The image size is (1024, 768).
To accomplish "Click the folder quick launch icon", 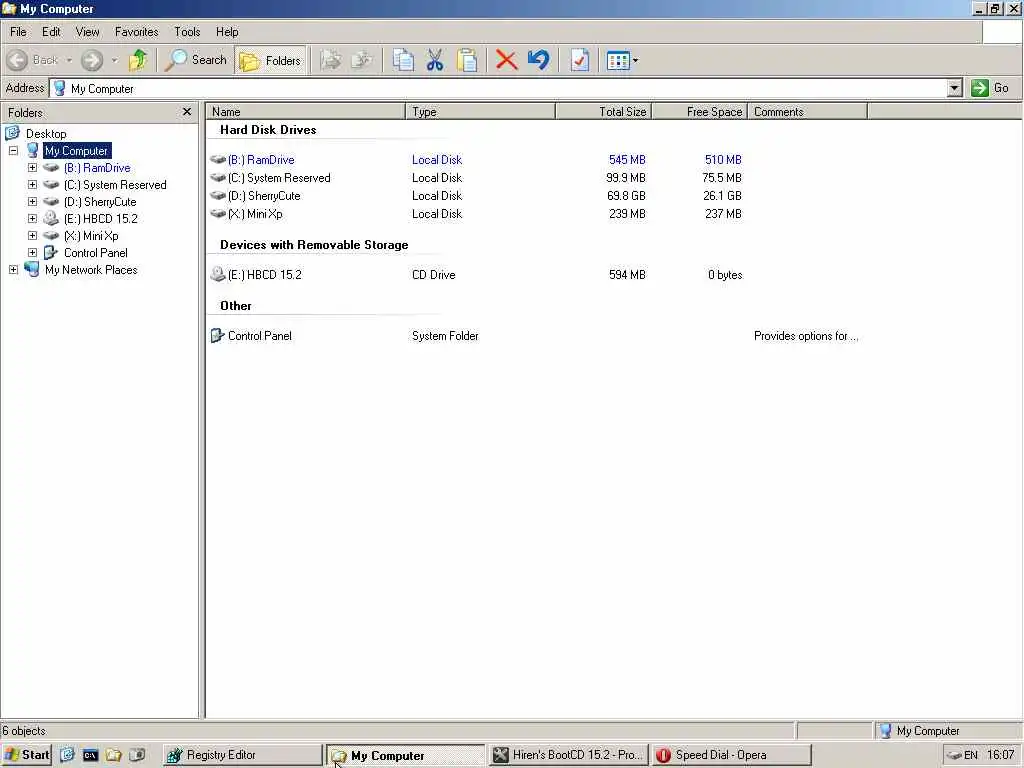I will (x=114, y=755).
